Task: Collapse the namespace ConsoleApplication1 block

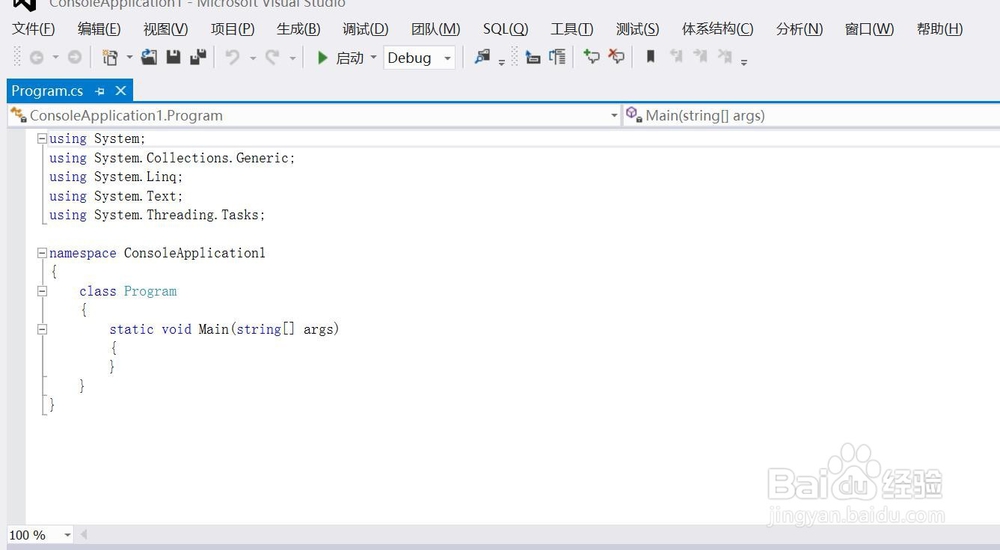Action: click(41, 253)
